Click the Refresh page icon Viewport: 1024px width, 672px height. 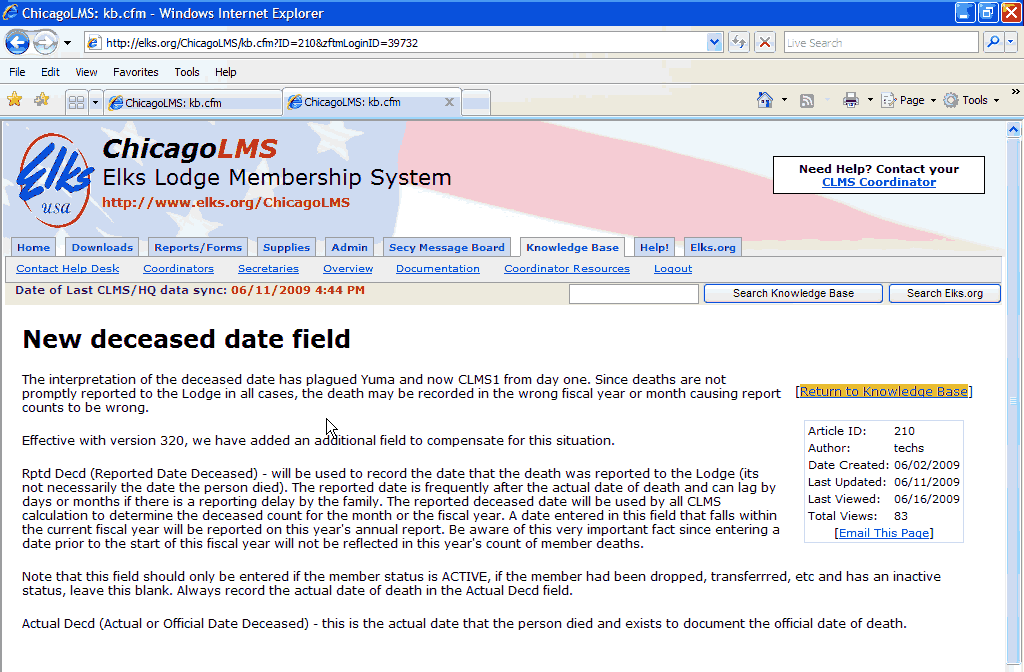[739, 42]
